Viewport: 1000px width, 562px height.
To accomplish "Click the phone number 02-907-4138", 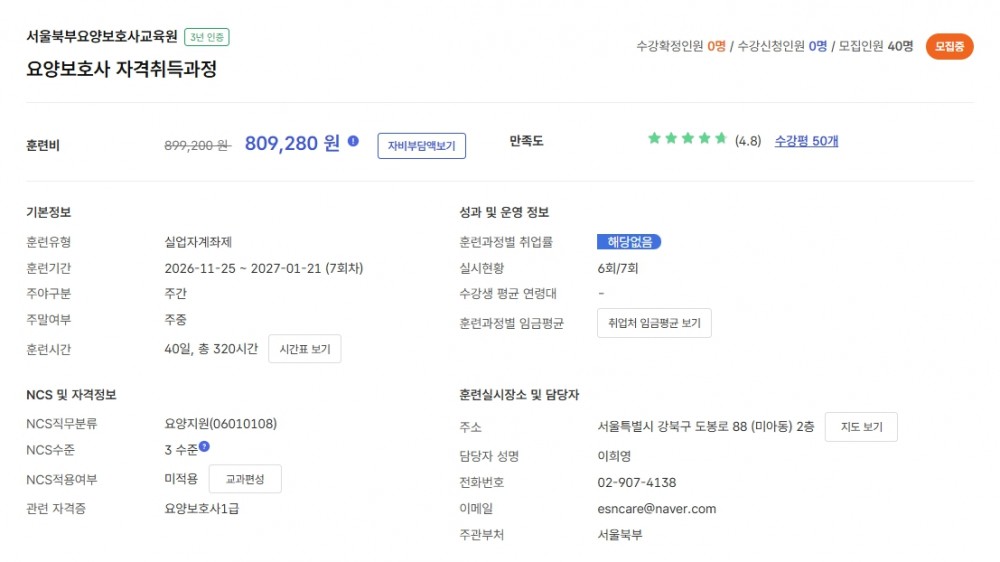I will point(636,483).
